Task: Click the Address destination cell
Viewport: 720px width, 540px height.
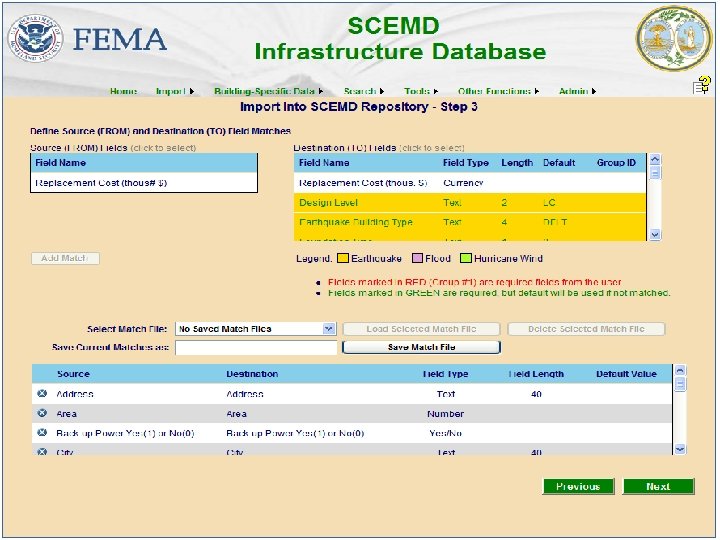Action: tap(245, 394)
